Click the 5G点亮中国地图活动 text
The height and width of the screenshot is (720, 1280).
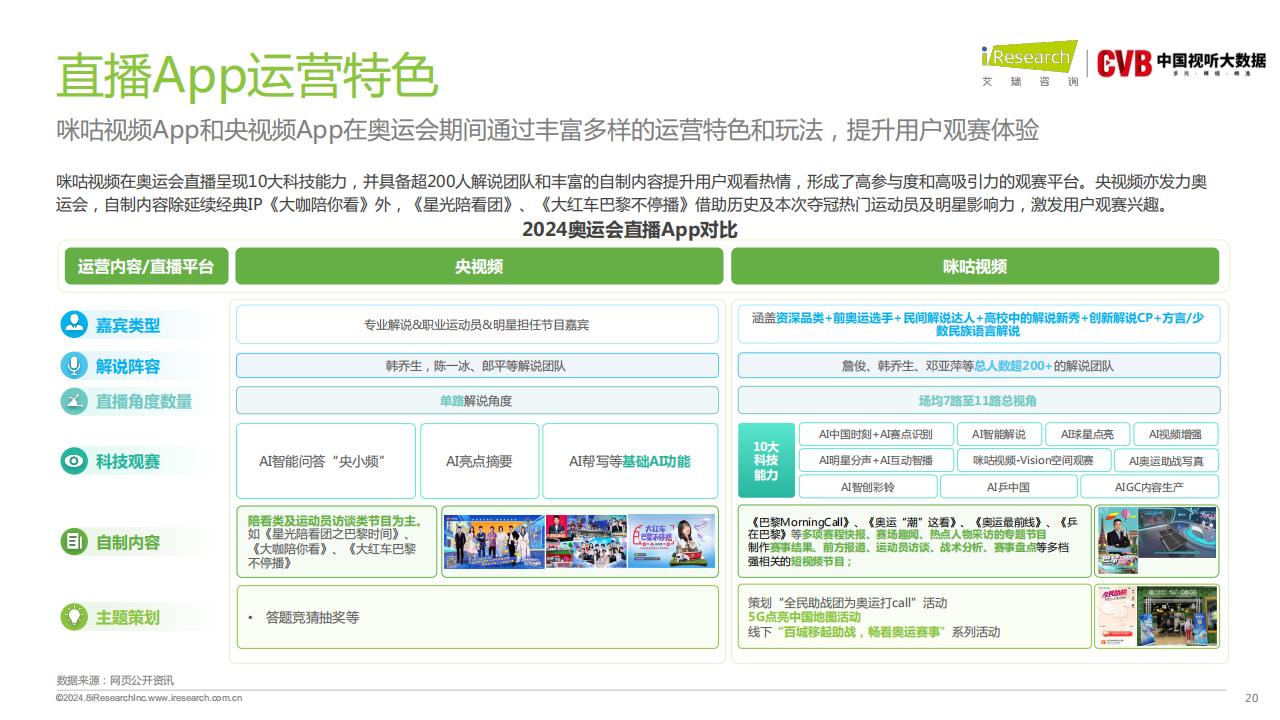[x=804, y=617]
